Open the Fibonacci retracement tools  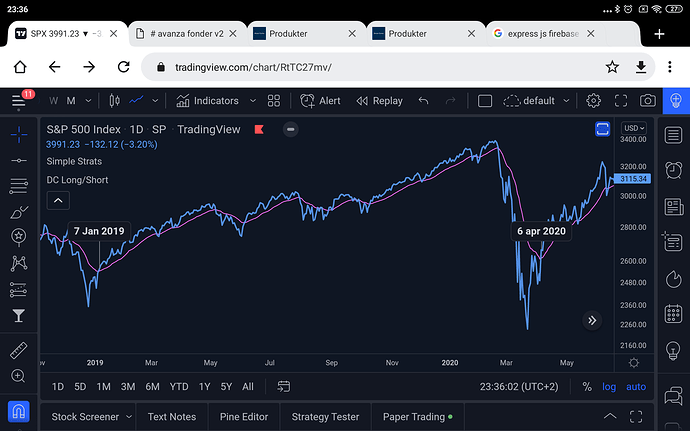(x=18, y=186)
